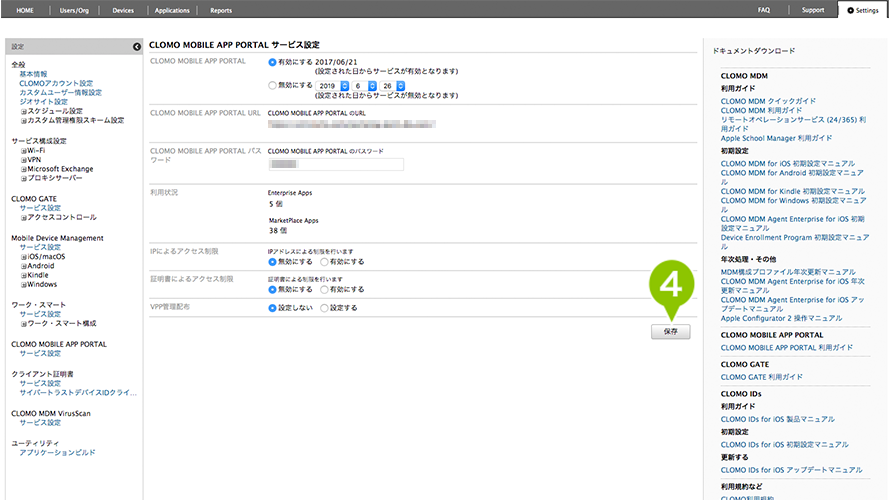This screenshot has height=500, width=889.
Task: Download CLOMO MDM for iOS 初期設定マニュアル
Action: pyautogui.click(x=788, y=164)
